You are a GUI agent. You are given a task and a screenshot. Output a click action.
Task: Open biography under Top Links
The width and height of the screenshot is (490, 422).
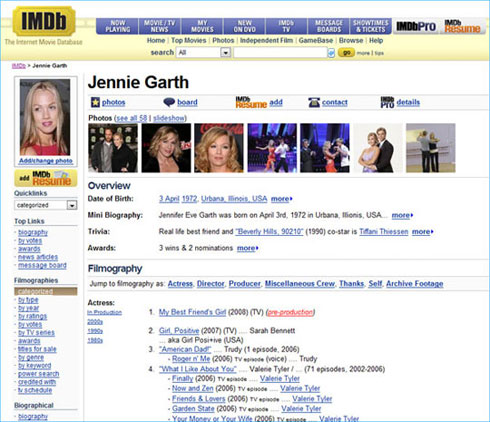(x=33, y=232)
